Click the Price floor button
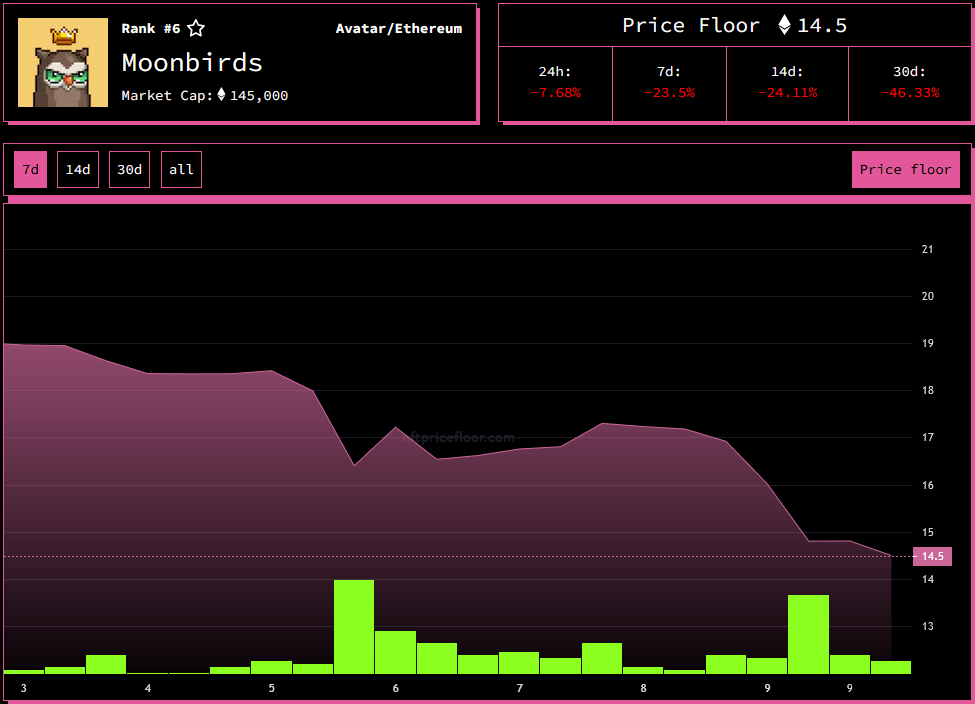This screenshot has height=704, width=975. 905,169
